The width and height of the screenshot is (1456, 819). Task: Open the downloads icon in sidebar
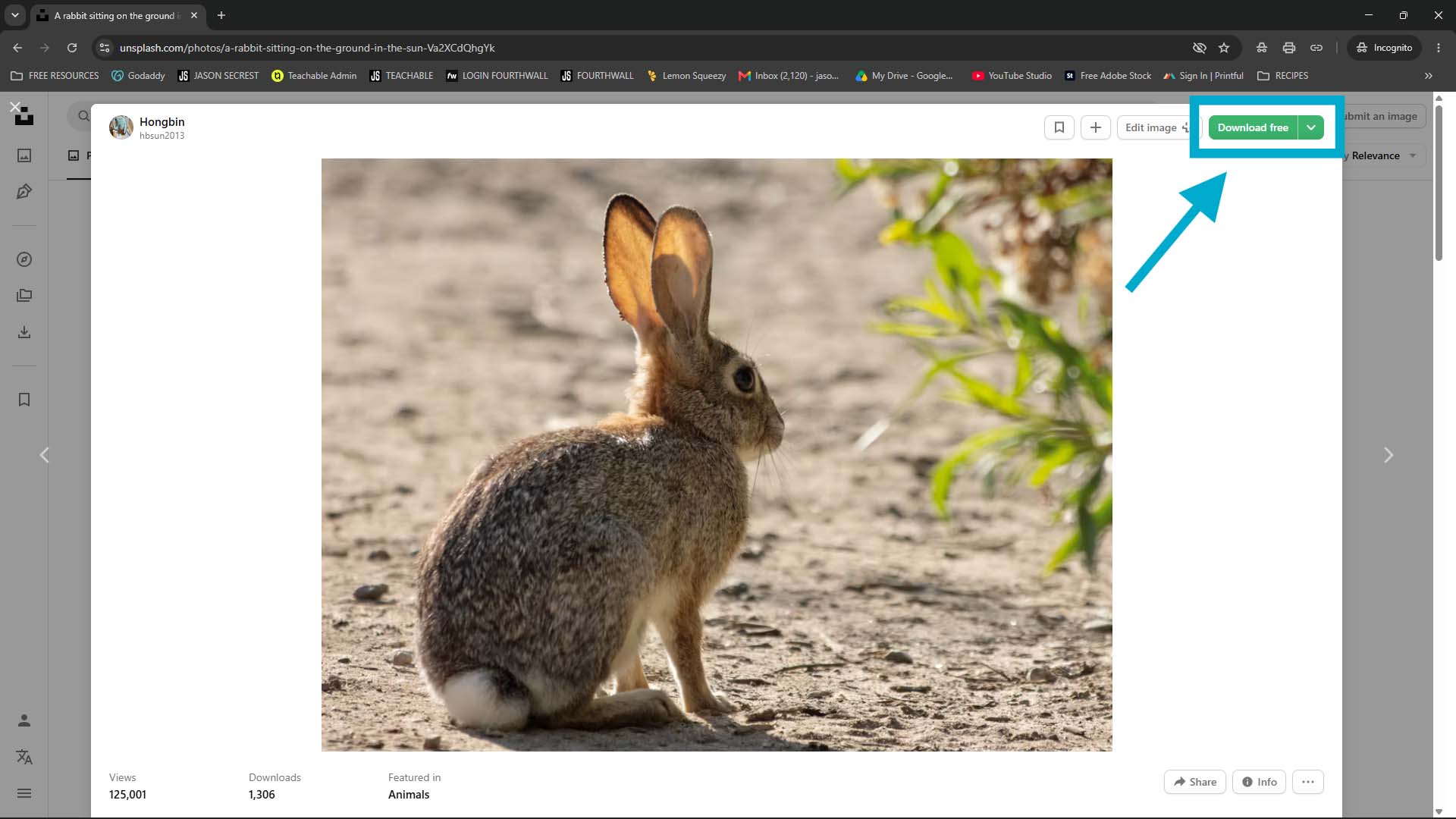pyautogui.click(x=24, y=332)
